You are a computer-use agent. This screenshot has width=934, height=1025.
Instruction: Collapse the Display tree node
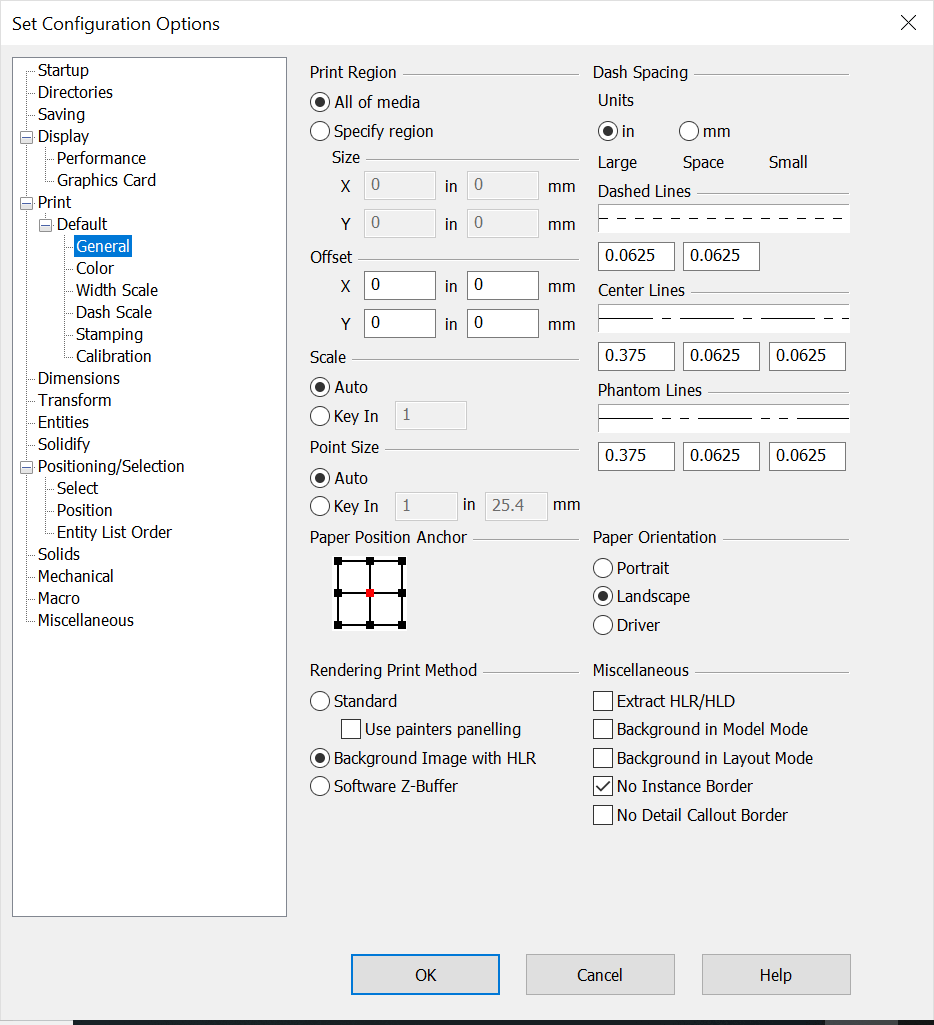(26, 136)
